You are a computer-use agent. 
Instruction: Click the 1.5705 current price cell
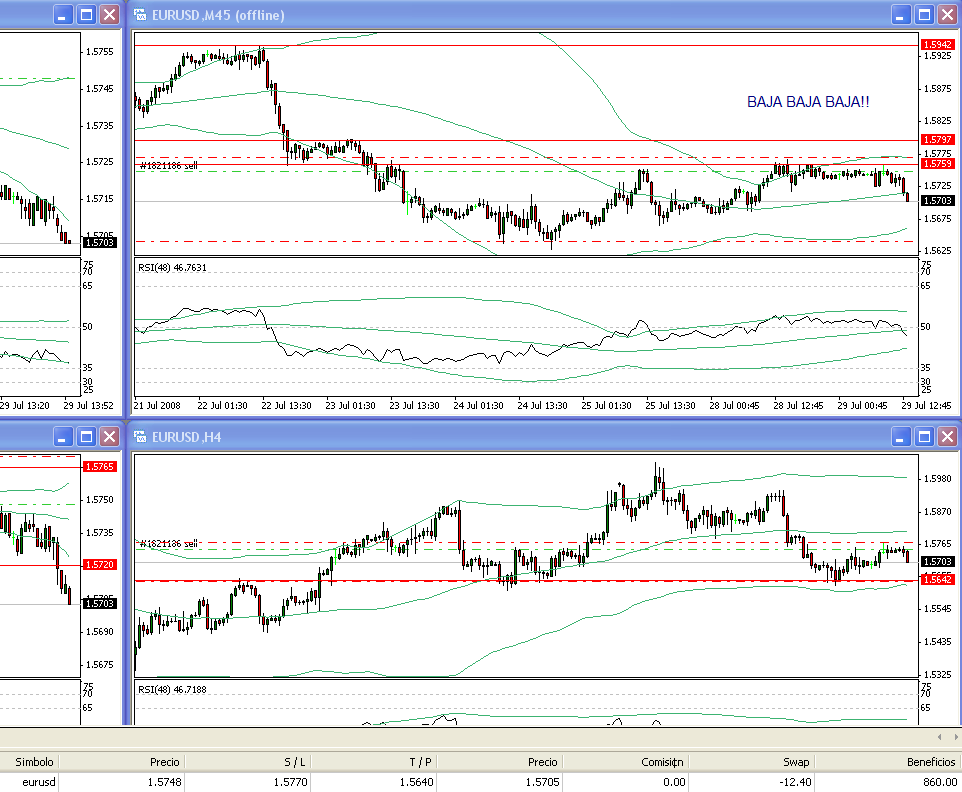(x=542, y=782)
